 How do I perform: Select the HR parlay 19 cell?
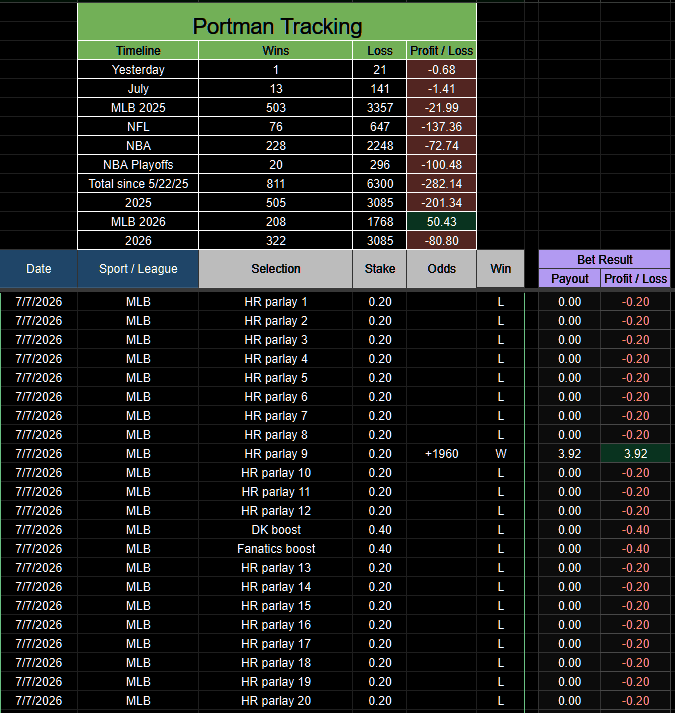click(276, 682)
